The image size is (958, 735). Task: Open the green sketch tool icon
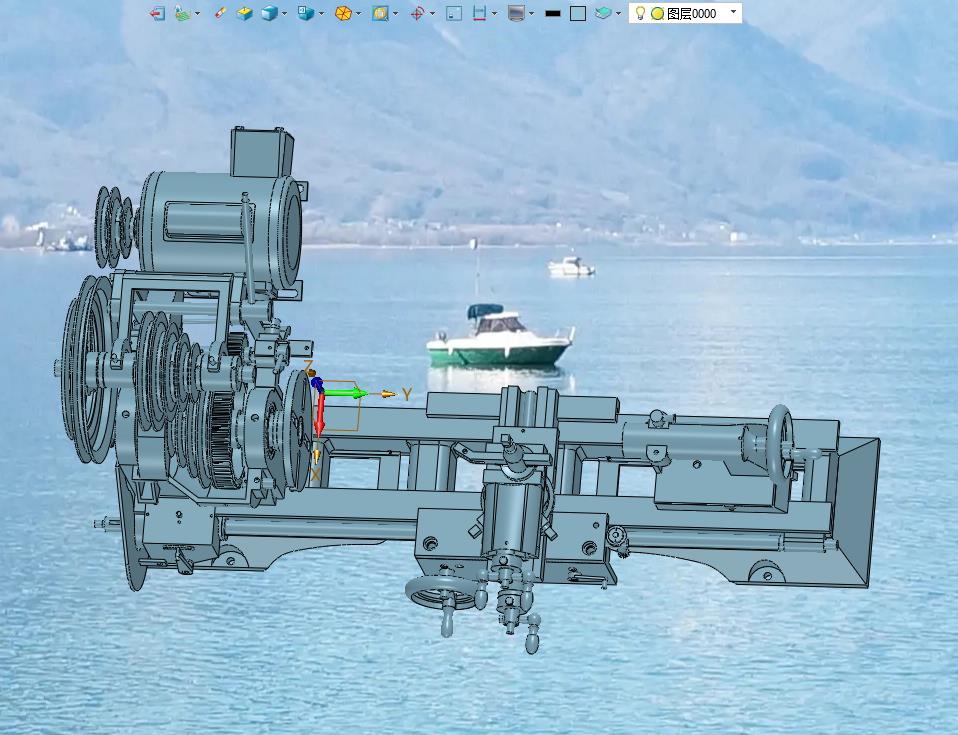coord(182,13)
